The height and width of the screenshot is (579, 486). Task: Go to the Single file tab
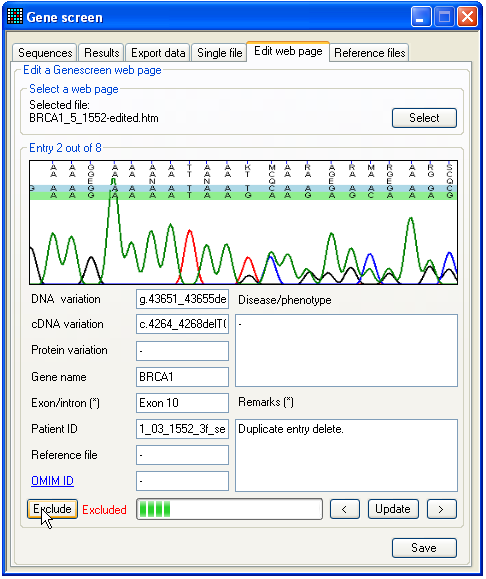219,53
